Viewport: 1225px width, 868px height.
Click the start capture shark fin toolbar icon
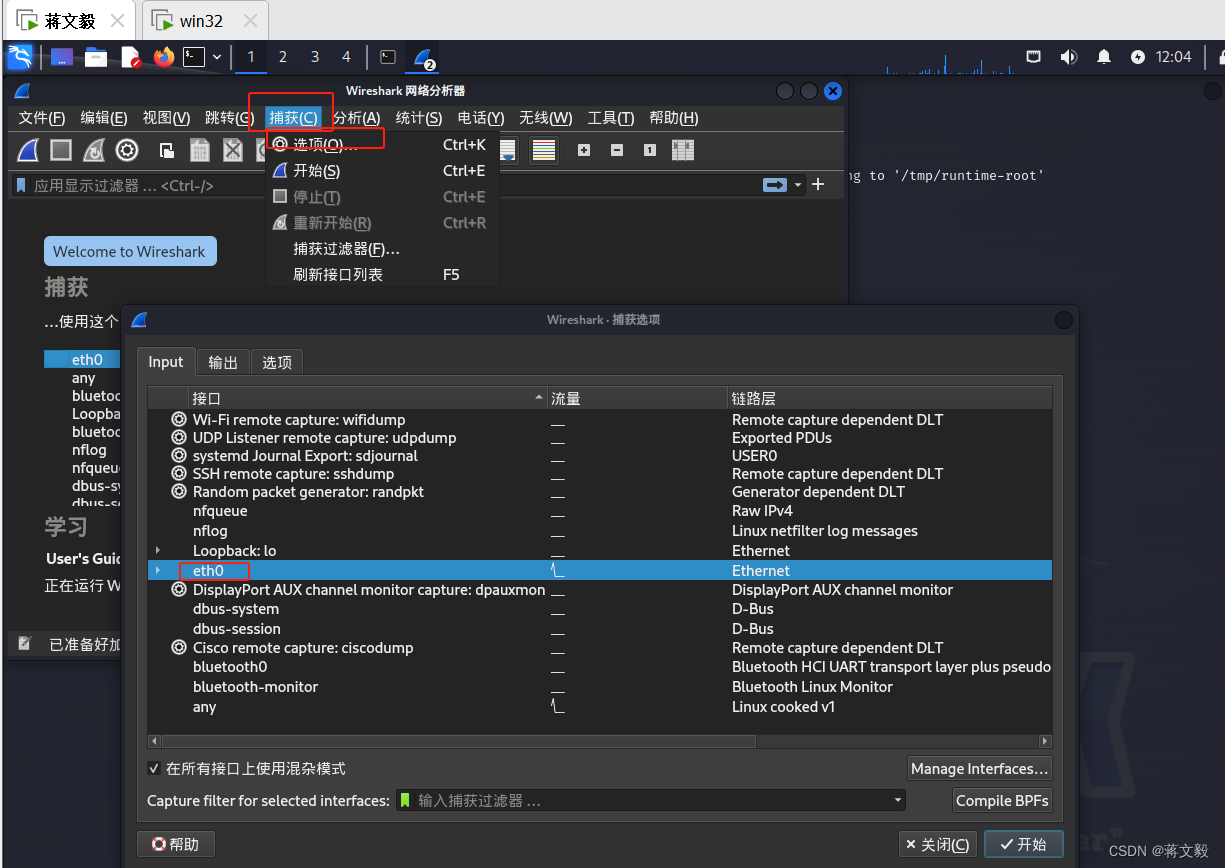tap(29, 150)
